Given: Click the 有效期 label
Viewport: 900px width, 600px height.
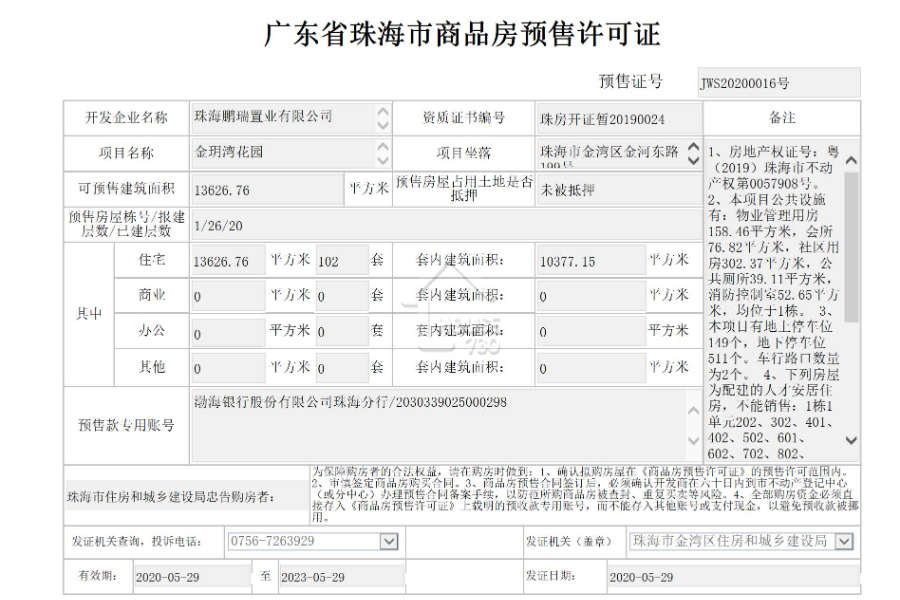Looking at the screenshot, I should click(x=98, y=575).
